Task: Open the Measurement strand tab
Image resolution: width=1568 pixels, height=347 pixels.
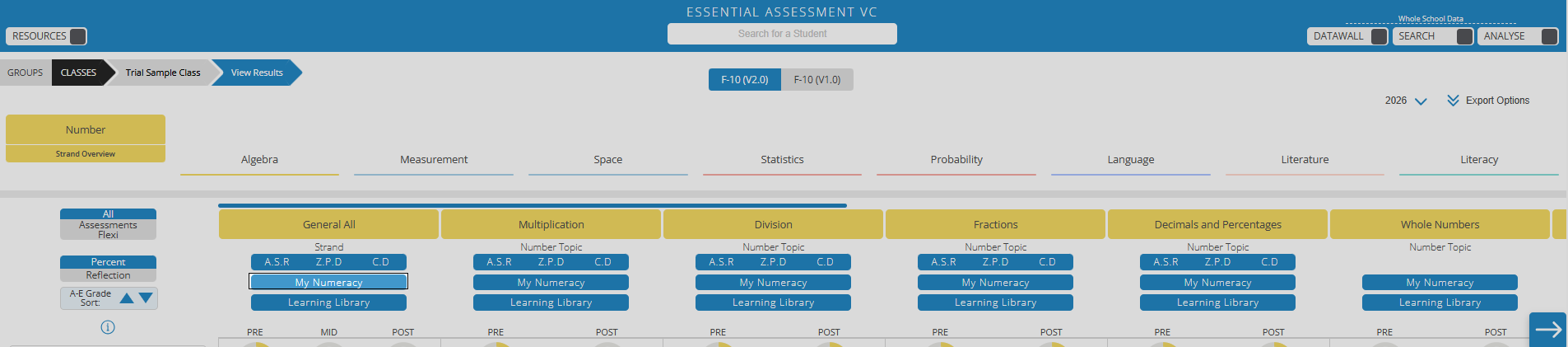Action: 434,160
